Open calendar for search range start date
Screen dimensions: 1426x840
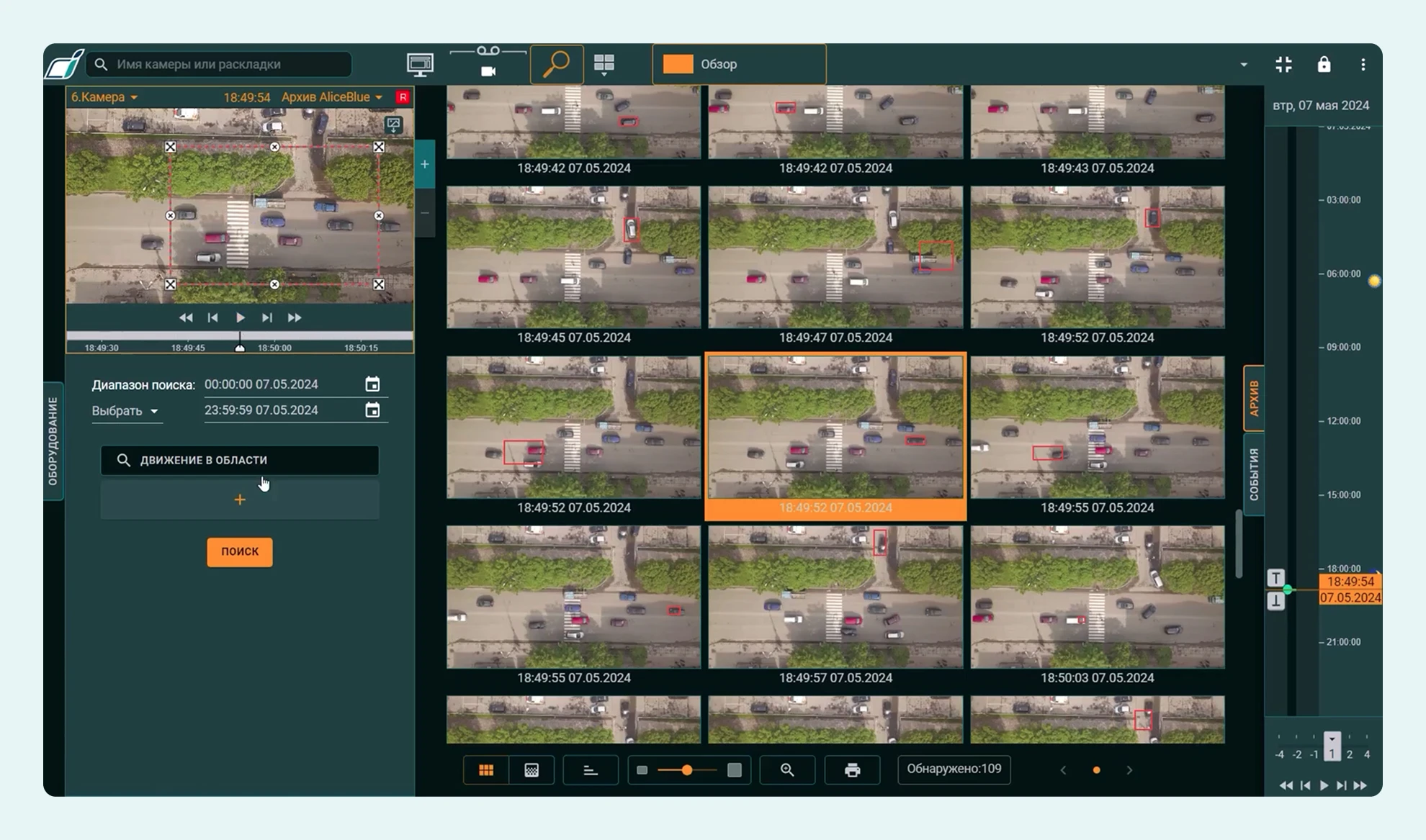coord(372,384)
